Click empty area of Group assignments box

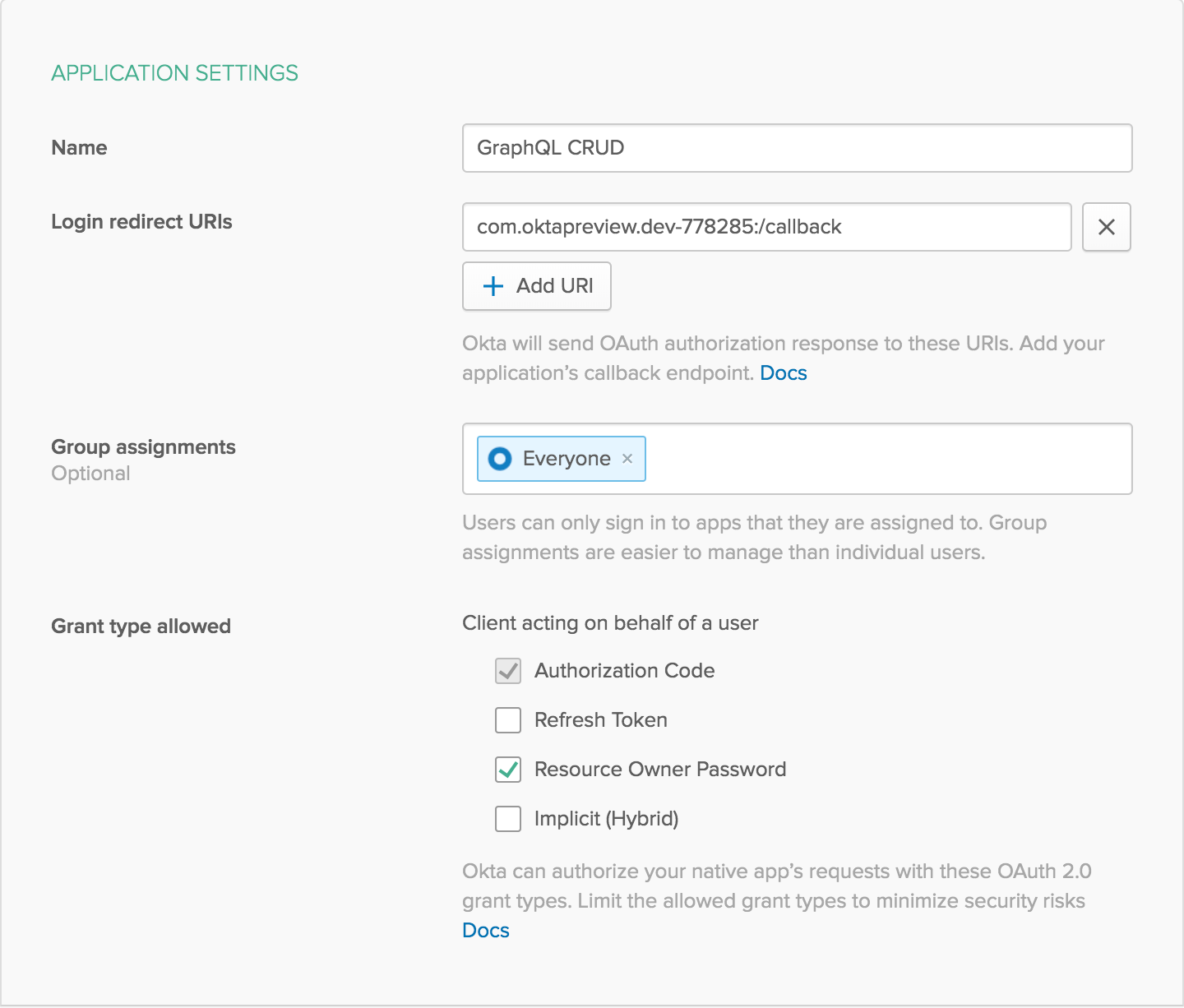(888, 459)
